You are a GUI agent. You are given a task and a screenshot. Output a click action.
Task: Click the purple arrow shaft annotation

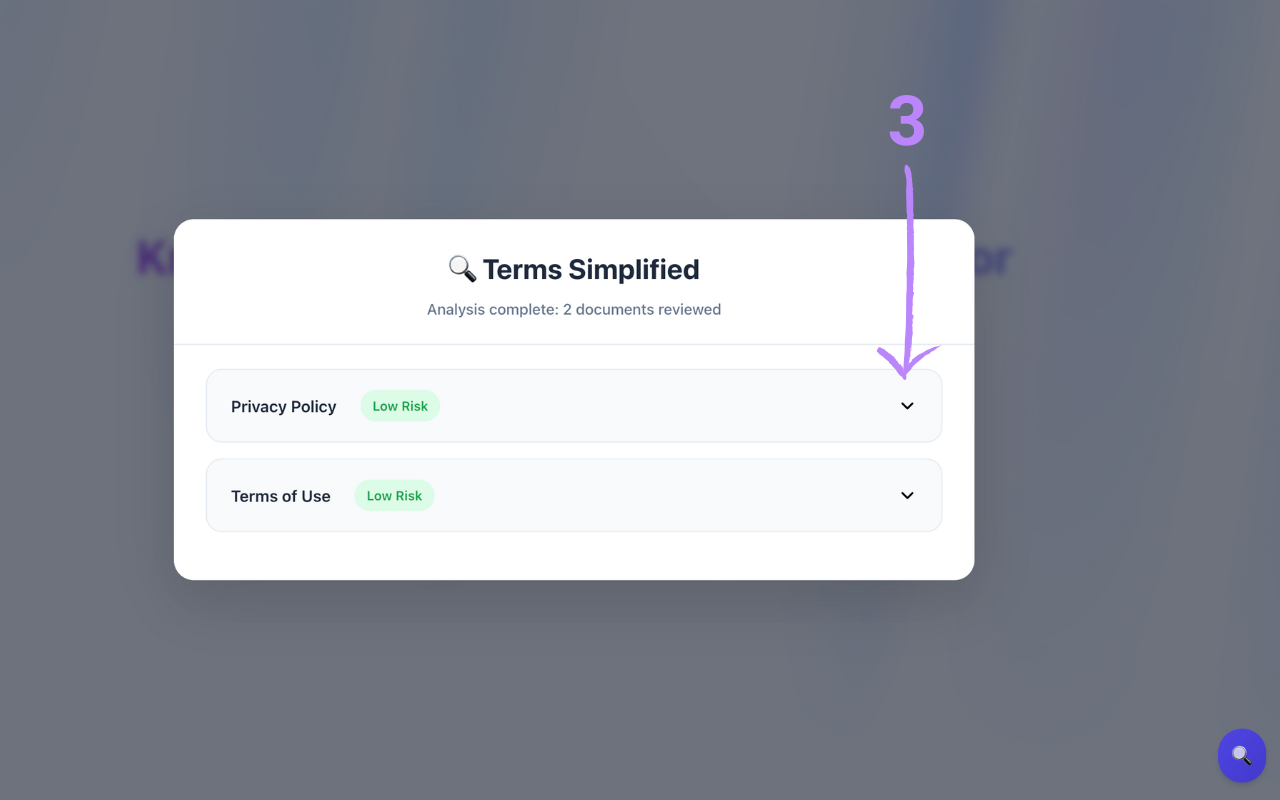[x=909, y=260]
